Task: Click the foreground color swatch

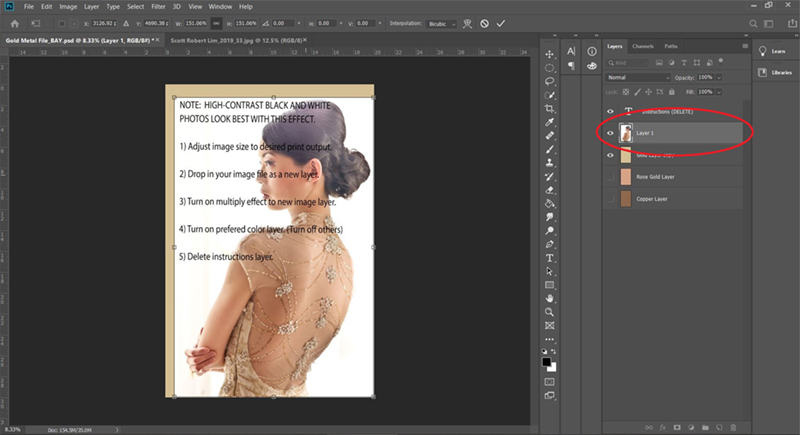Action: point(546,362)
